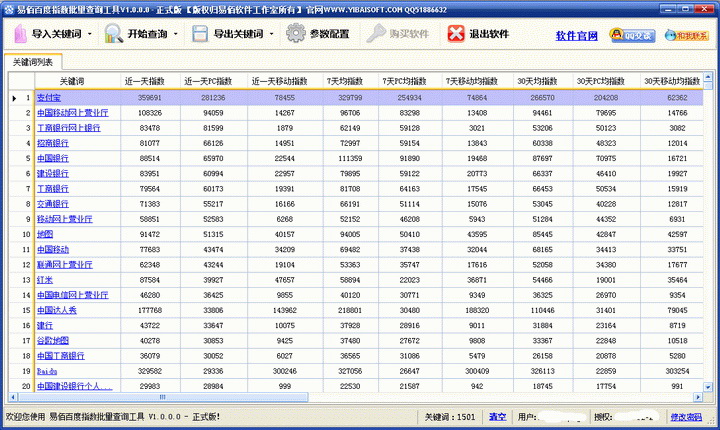Click cell value 359691 in 支付宝 row
The width and height of the screenshot is (720, 430).
[x=150, y=98]
